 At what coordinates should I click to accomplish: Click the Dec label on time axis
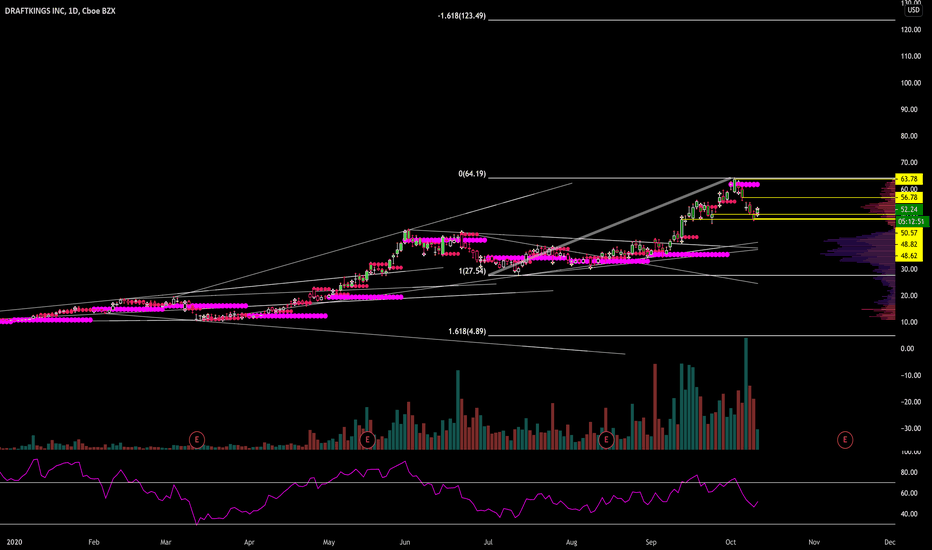pos(890,542)
